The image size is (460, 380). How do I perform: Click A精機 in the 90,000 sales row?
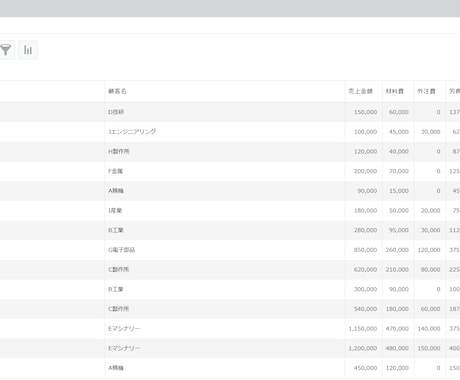pos(116,191)
